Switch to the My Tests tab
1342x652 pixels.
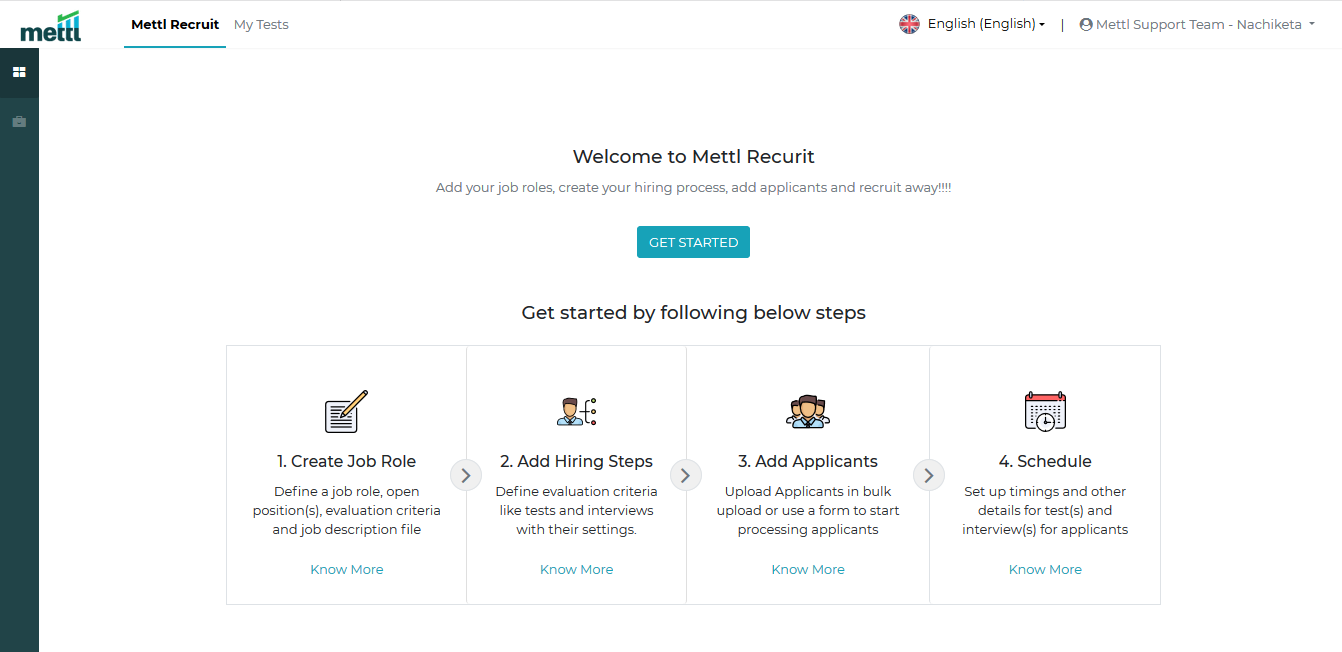[261, 25]
